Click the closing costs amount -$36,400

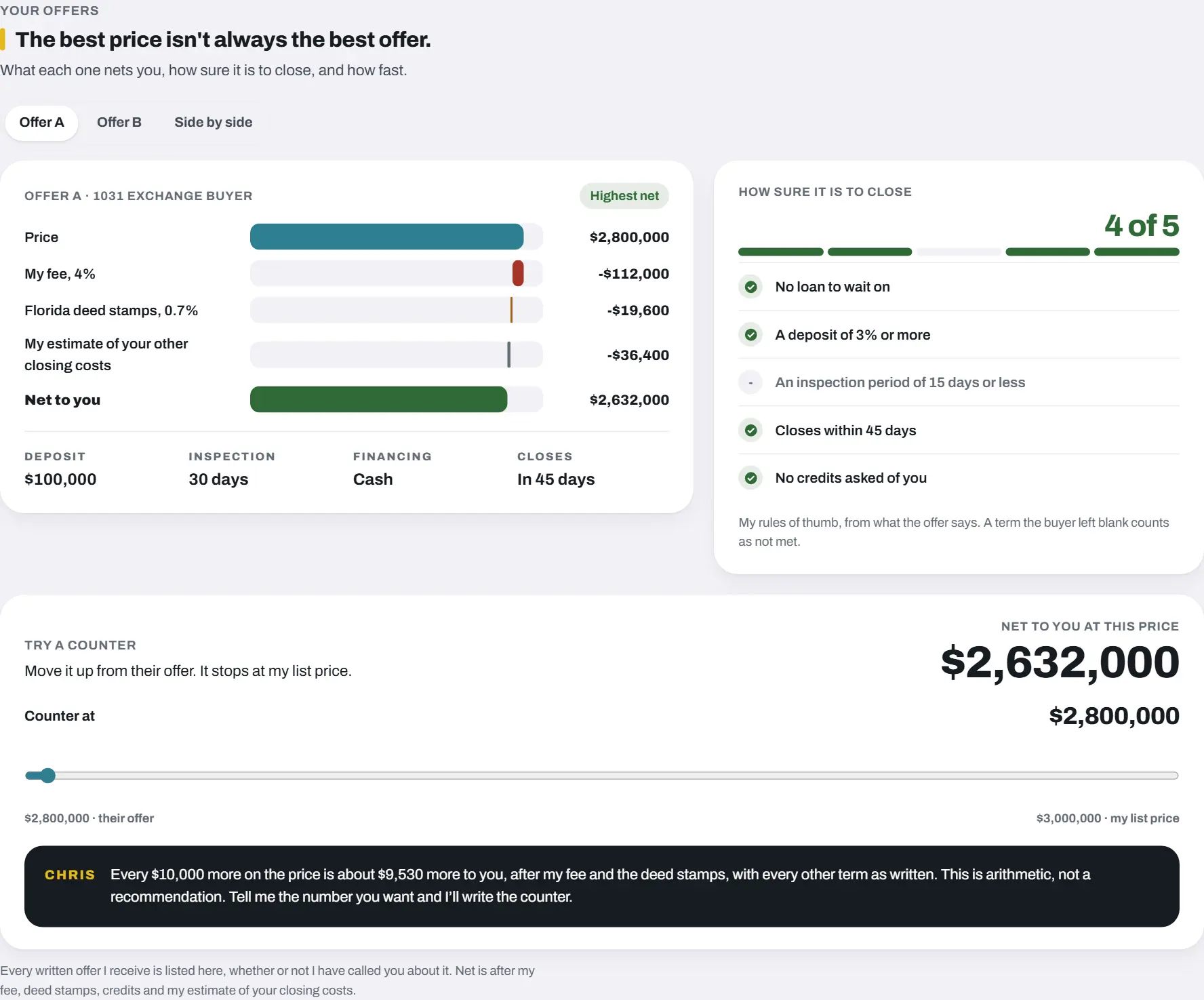638,355
